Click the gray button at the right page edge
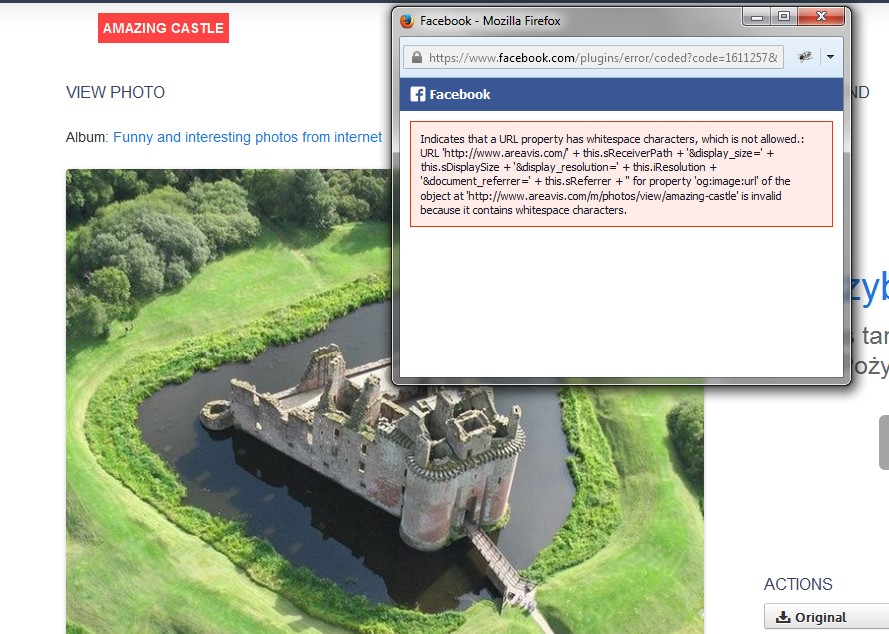Image resolution: width=889 pixels, height=634 pixels. [883, 442]
